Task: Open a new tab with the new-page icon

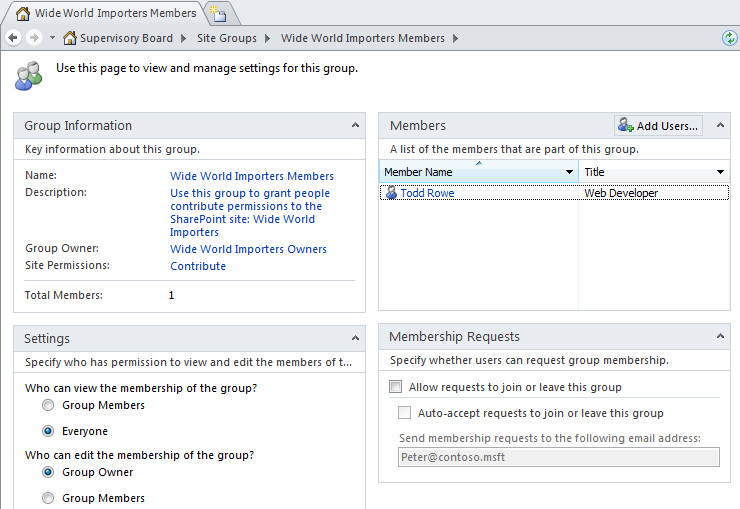Action: coord(218,14)
